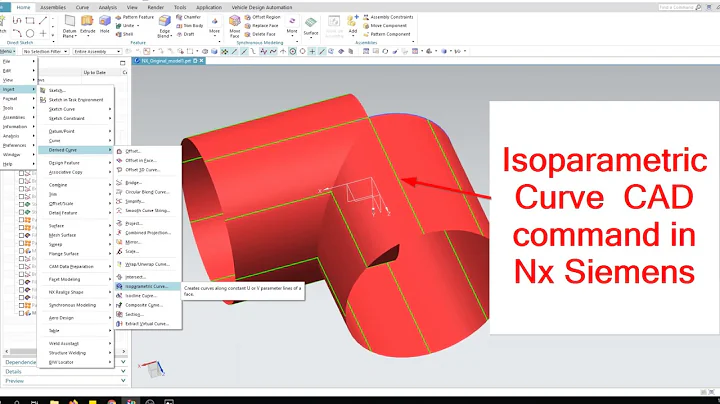Image resolution: width=720 pixels, height=404 pixels.
Task: Select the Extrude tool
Action: (87, 25)
